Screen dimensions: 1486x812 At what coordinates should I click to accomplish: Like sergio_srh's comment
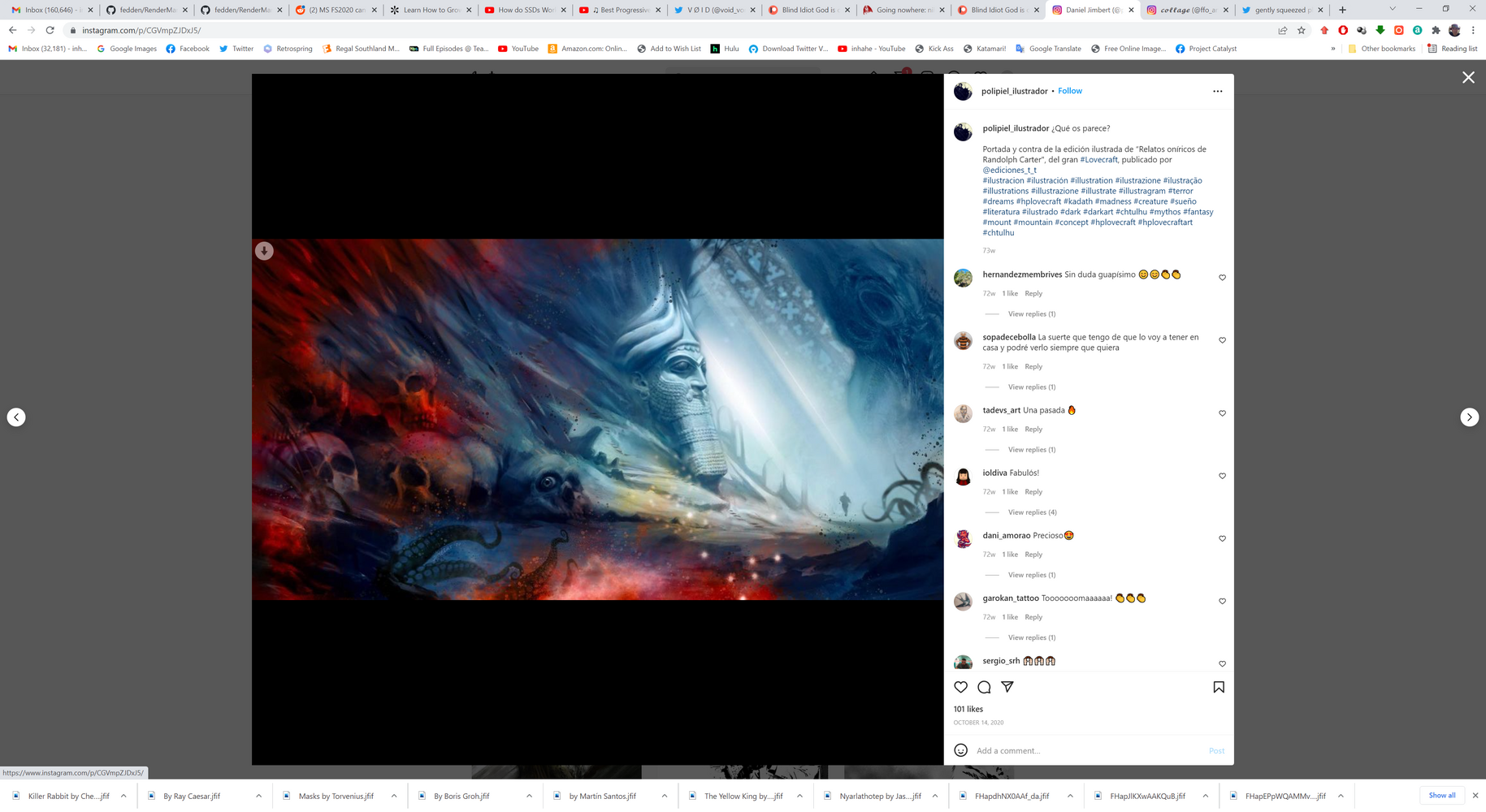click(x=1222, y=663)
